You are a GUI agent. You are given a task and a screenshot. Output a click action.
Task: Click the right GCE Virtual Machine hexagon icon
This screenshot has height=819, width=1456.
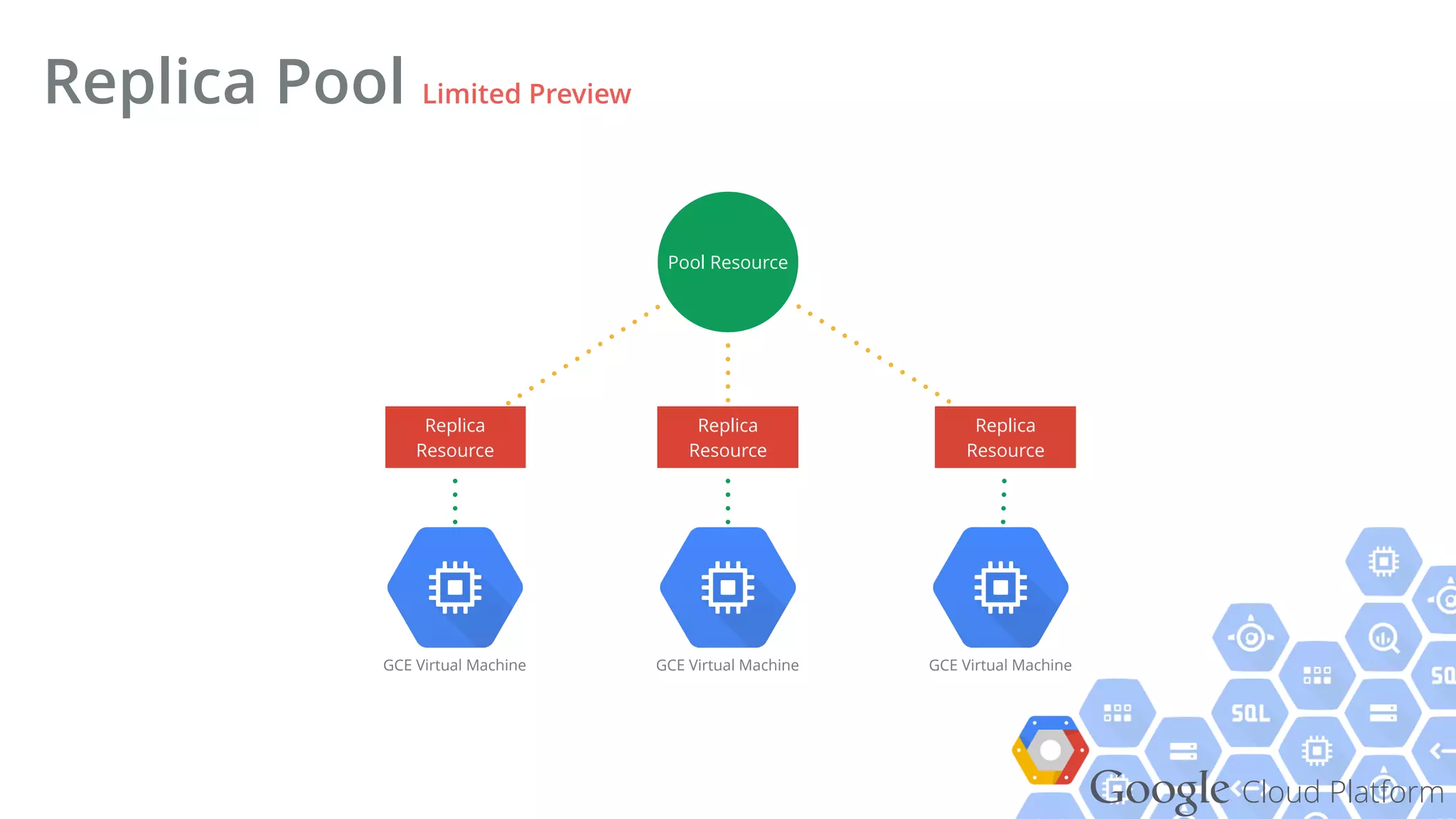click(x=1000, y=587)
